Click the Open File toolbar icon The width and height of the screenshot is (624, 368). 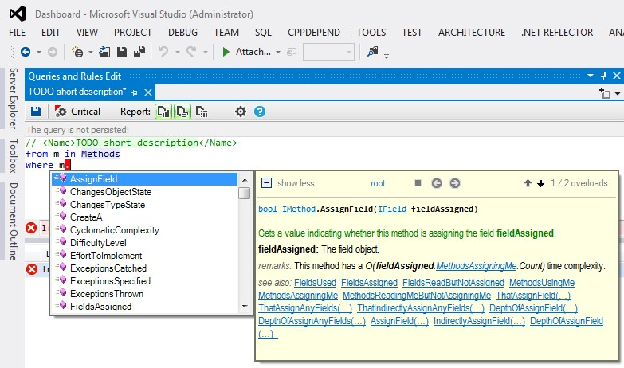(105, 52)
